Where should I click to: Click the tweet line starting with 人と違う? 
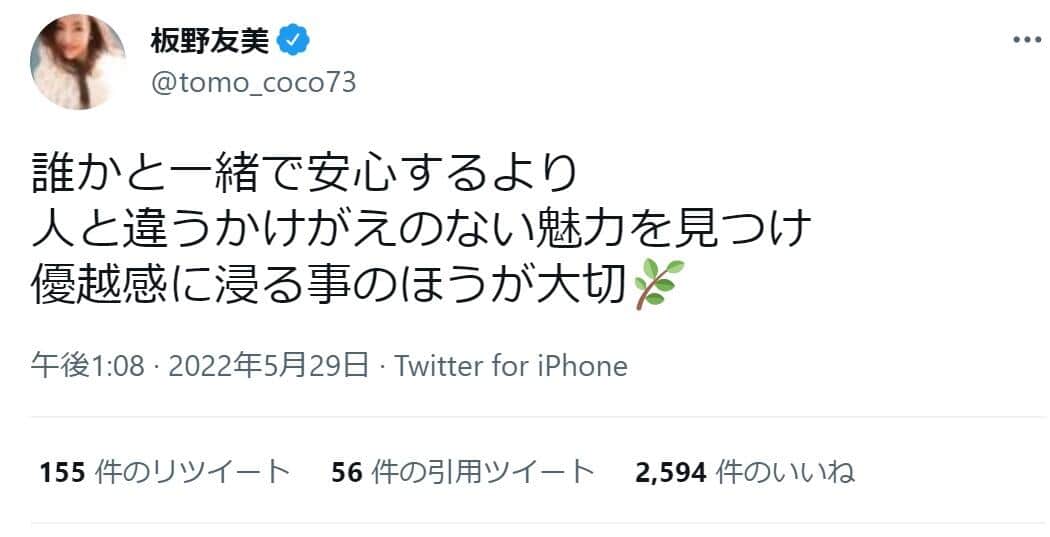420,229
